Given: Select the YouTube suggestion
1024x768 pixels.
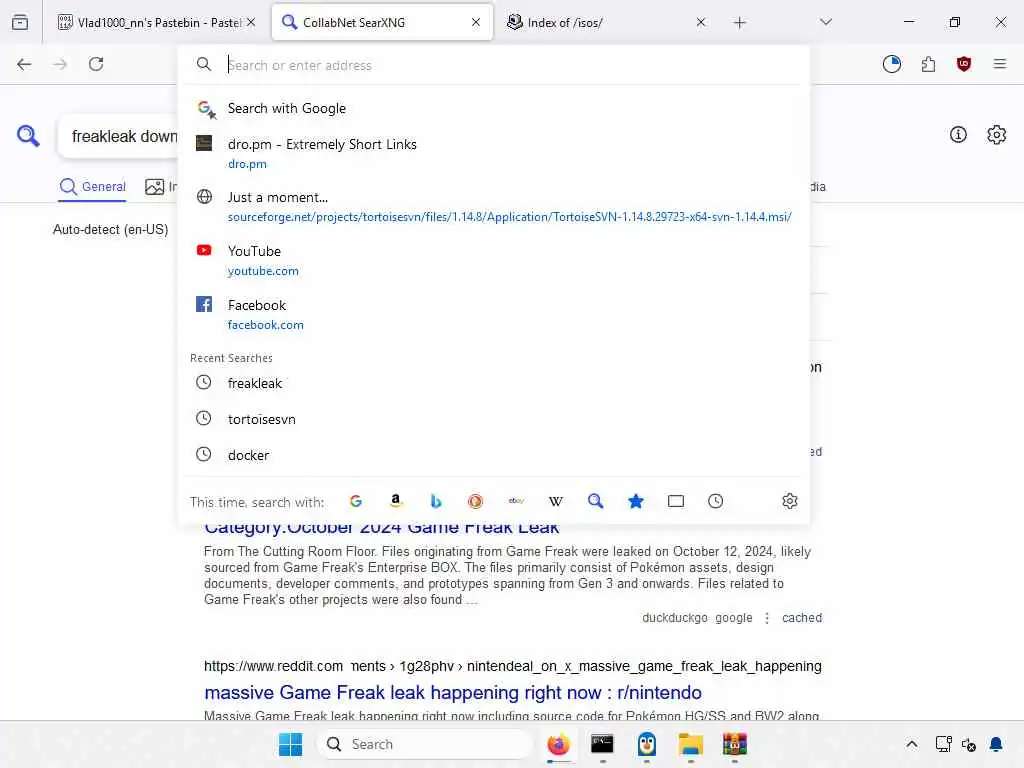Looking at the screenshot, I should pyautogui.click(x=494, y=261).
